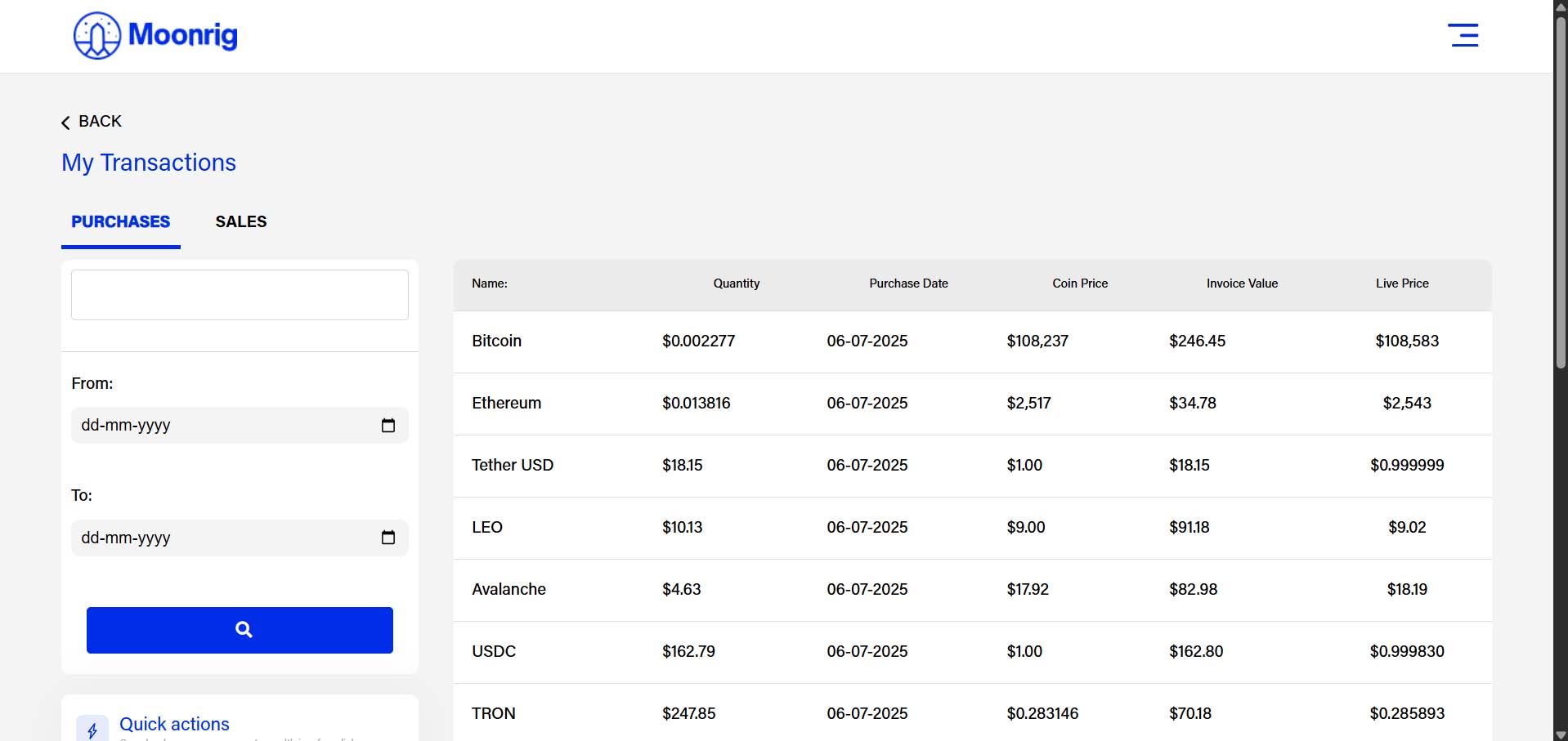Switch to the SALES tab

click(241, 221)
